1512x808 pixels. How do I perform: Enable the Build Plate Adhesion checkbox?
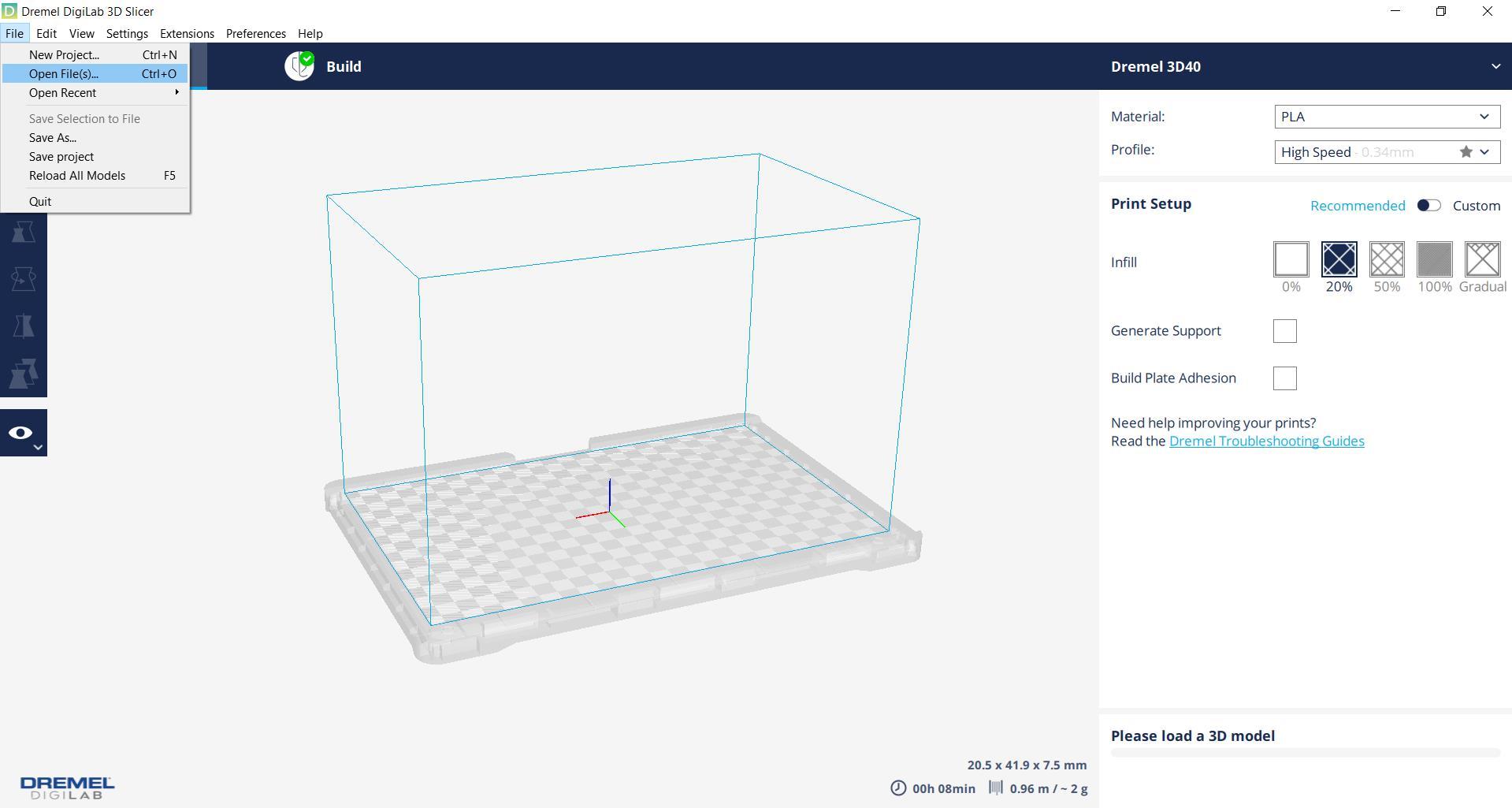[x=1284, y=378]
